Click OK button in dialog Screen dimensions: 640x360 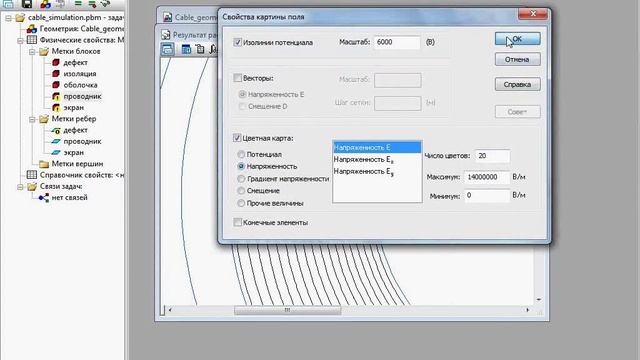pos(518,39)
